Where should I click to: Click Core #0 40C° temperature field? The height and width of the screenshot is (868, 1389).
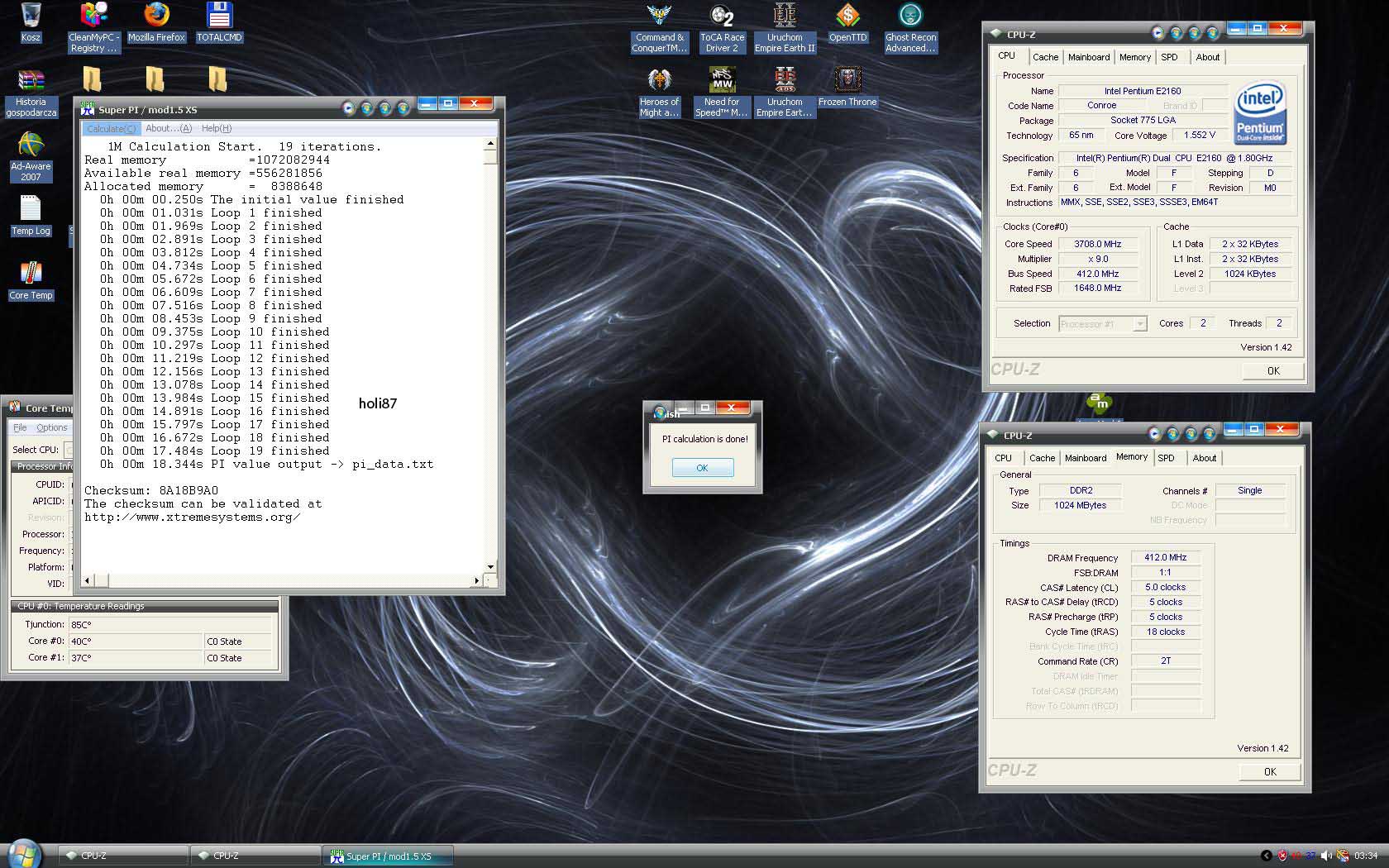point(135,641)
